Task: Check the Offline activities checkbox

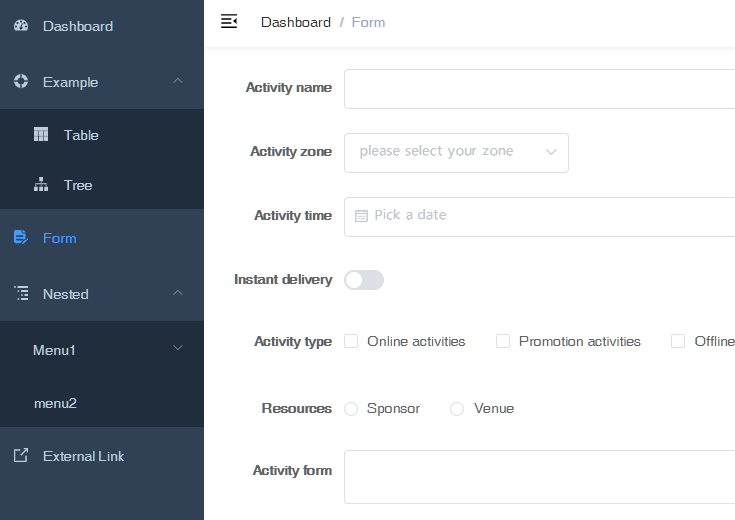Action: click(678, 341)
